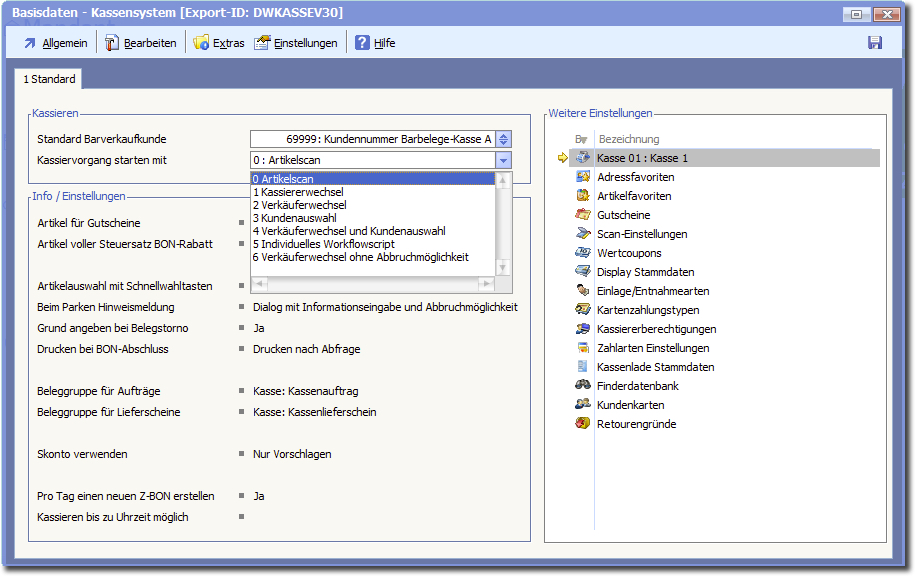Open the Gutscheine settings icon

coord(583,215)
